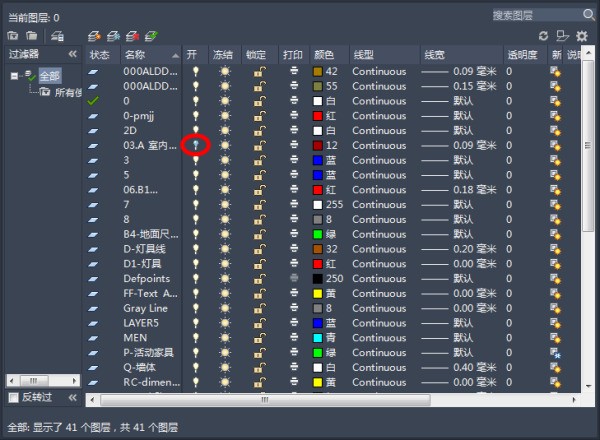Screen dimensions: 600x440
Task: Select the LAYER5 layer name
Action: pos(141,323)
